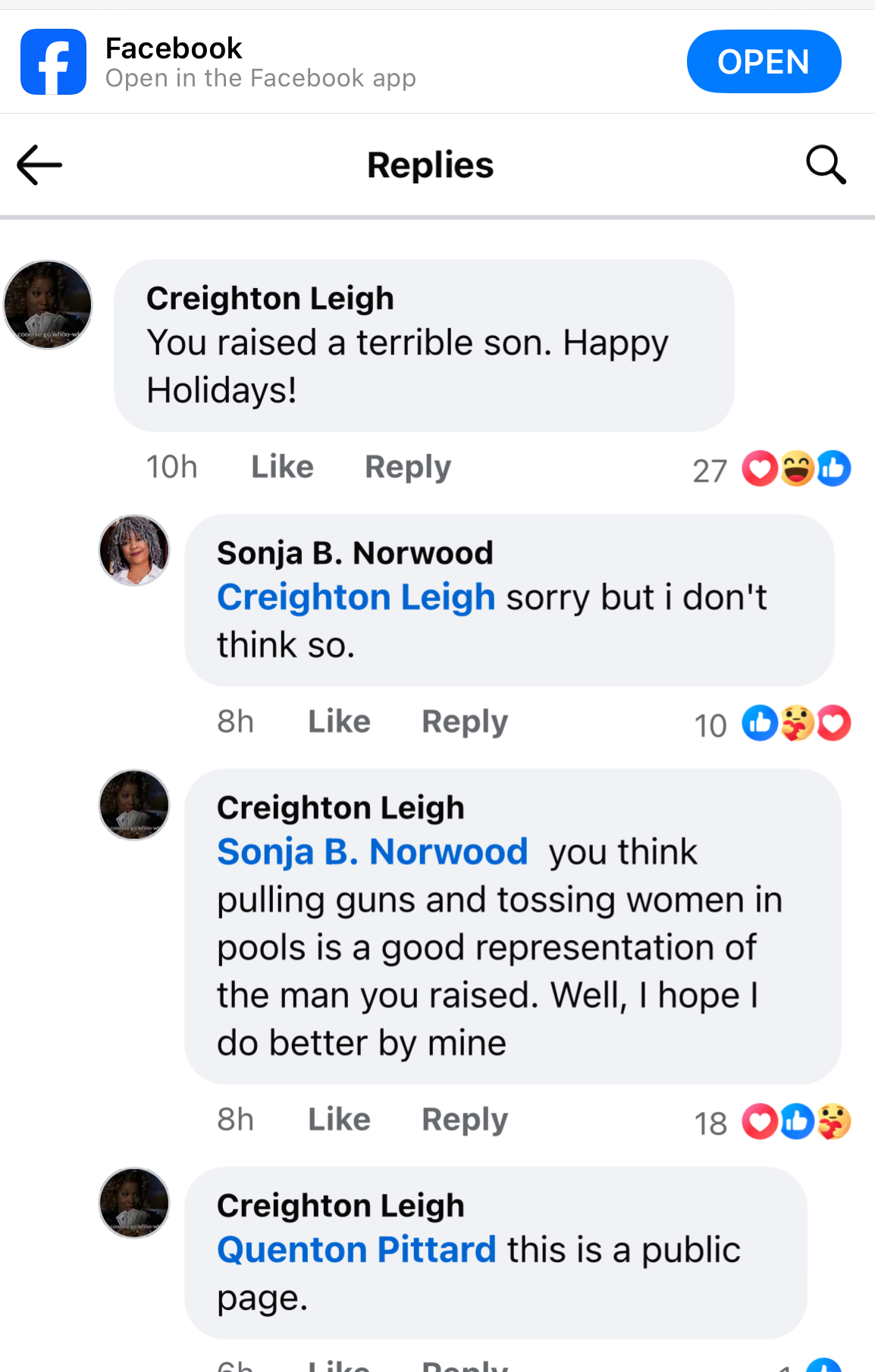Tap the love reaction on the pulling guns comment

click(x=760, y=1121)
